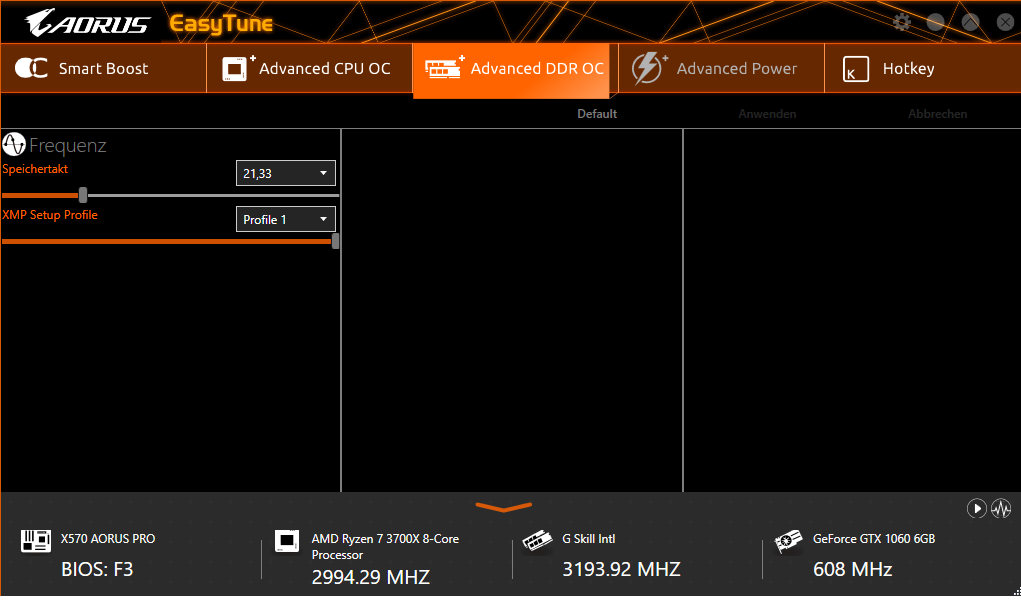Click the X570 AORUS PRO text
The height and width of the screenshot is (601, 1021).
pos(108,539)
